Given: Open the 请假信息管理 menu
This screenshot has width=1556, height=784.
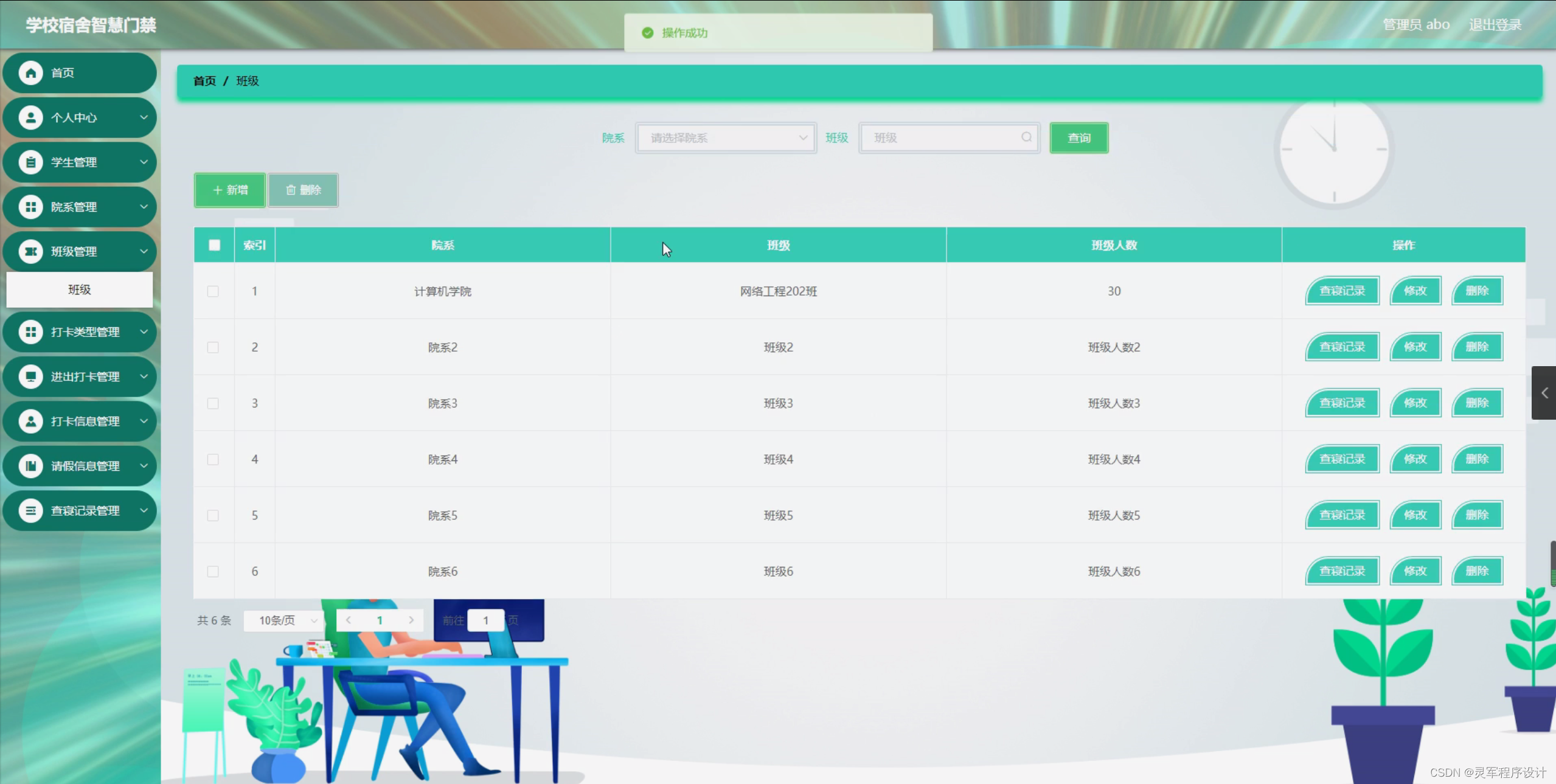Looking at the screenshot, I should (85, 466).
